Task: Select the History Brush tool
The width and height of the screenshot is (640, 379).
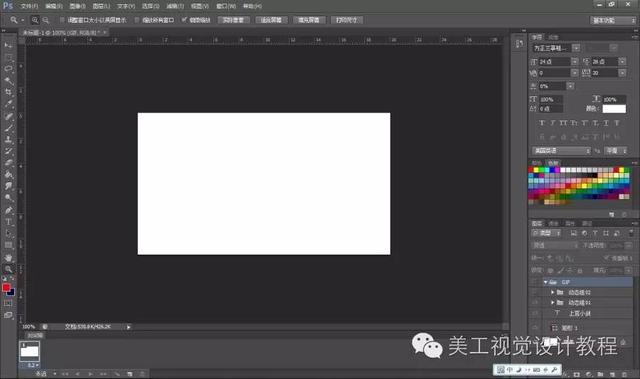Action: coord(8,151)
